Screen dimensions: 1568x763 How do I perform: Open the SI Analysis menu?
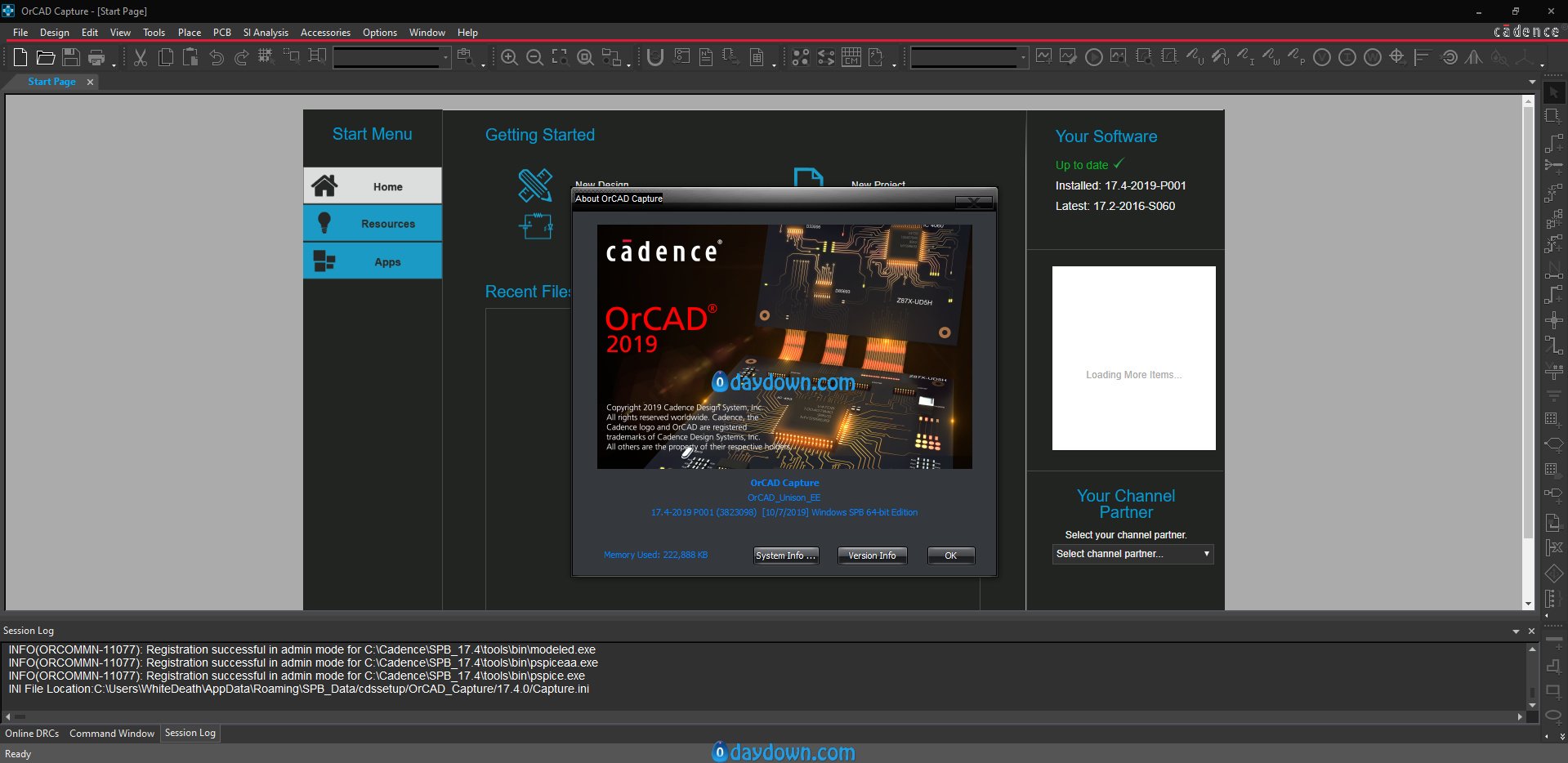pos(266,33)
